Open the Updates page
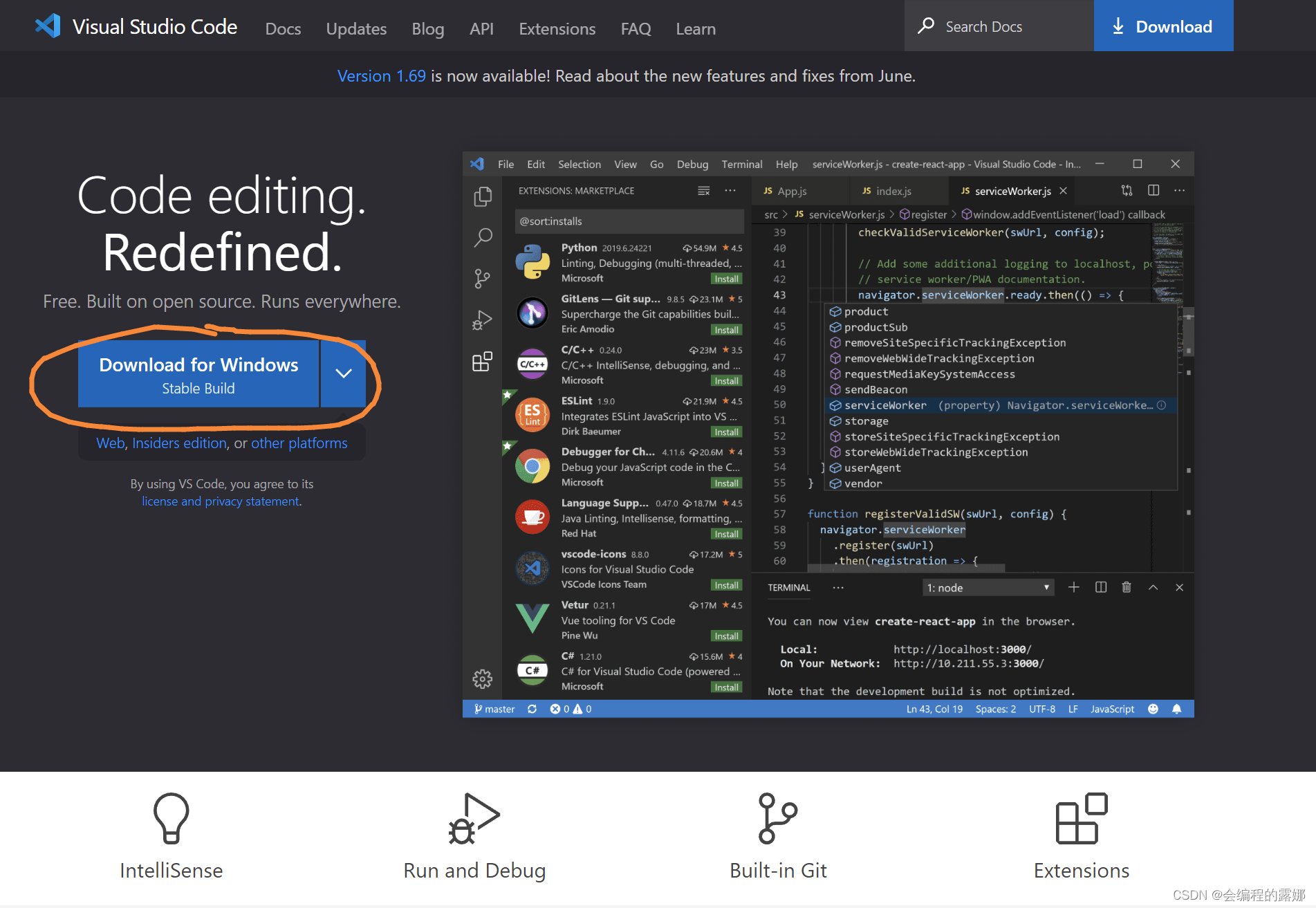 tap(356, 28)
